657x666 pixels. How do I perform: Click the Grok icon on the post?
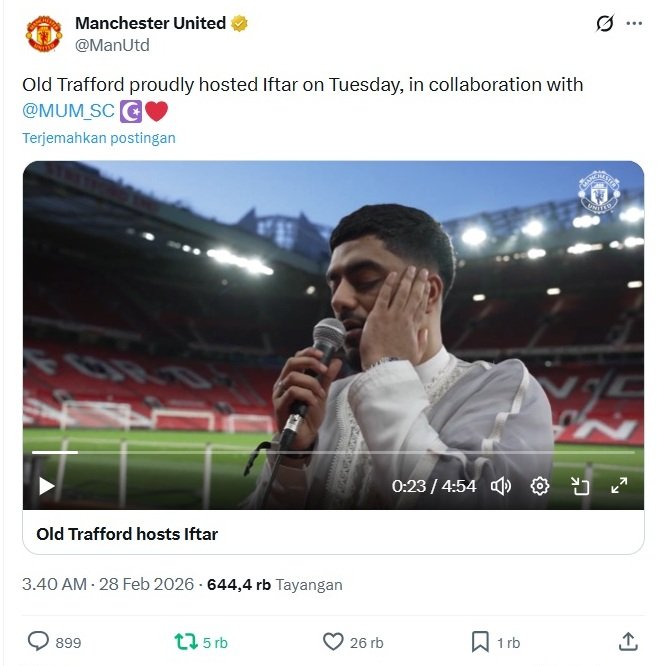pos(604,23)
